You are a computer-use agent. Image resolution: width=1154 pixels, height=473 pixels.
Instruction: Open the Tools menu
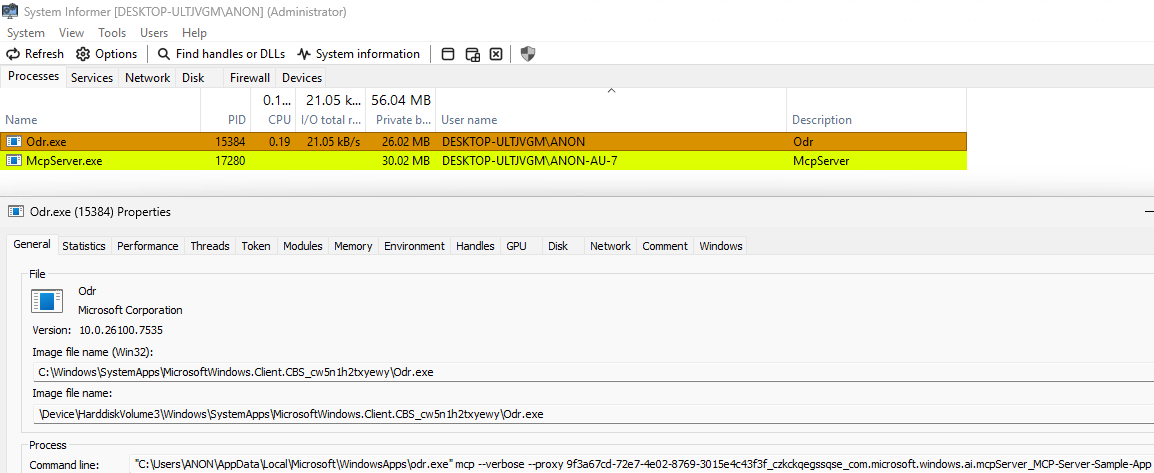[112, 32]
